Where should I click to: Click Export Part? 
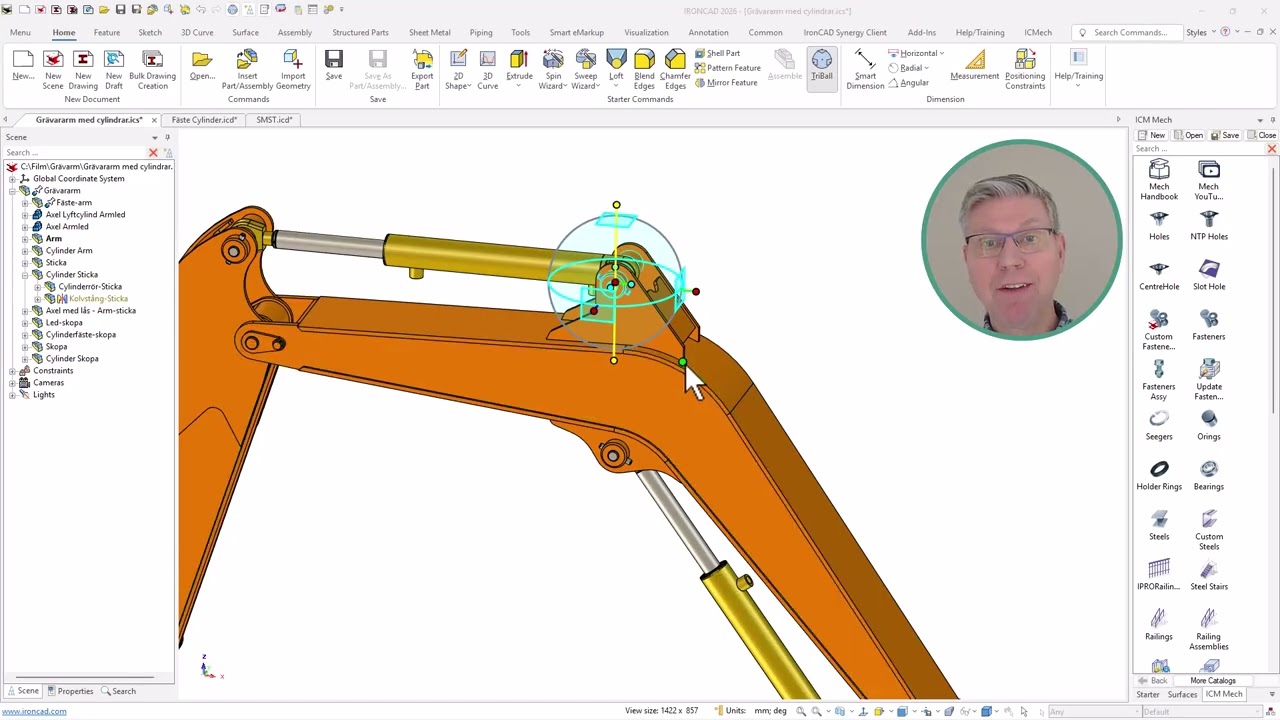coord(422,69)
